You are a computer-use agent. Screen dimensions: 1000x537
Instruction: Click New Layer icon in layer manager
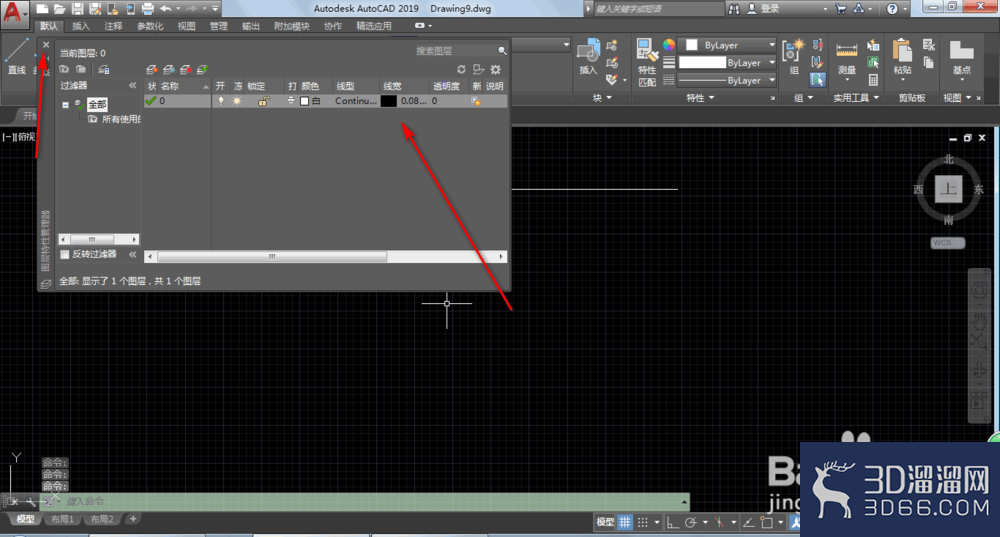(x=151, y=70)
